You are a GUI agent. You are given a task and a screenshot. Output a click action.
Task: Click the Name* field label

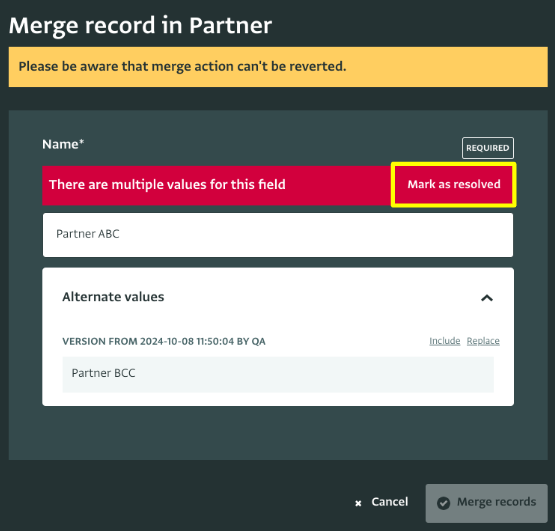pos(63,144)
